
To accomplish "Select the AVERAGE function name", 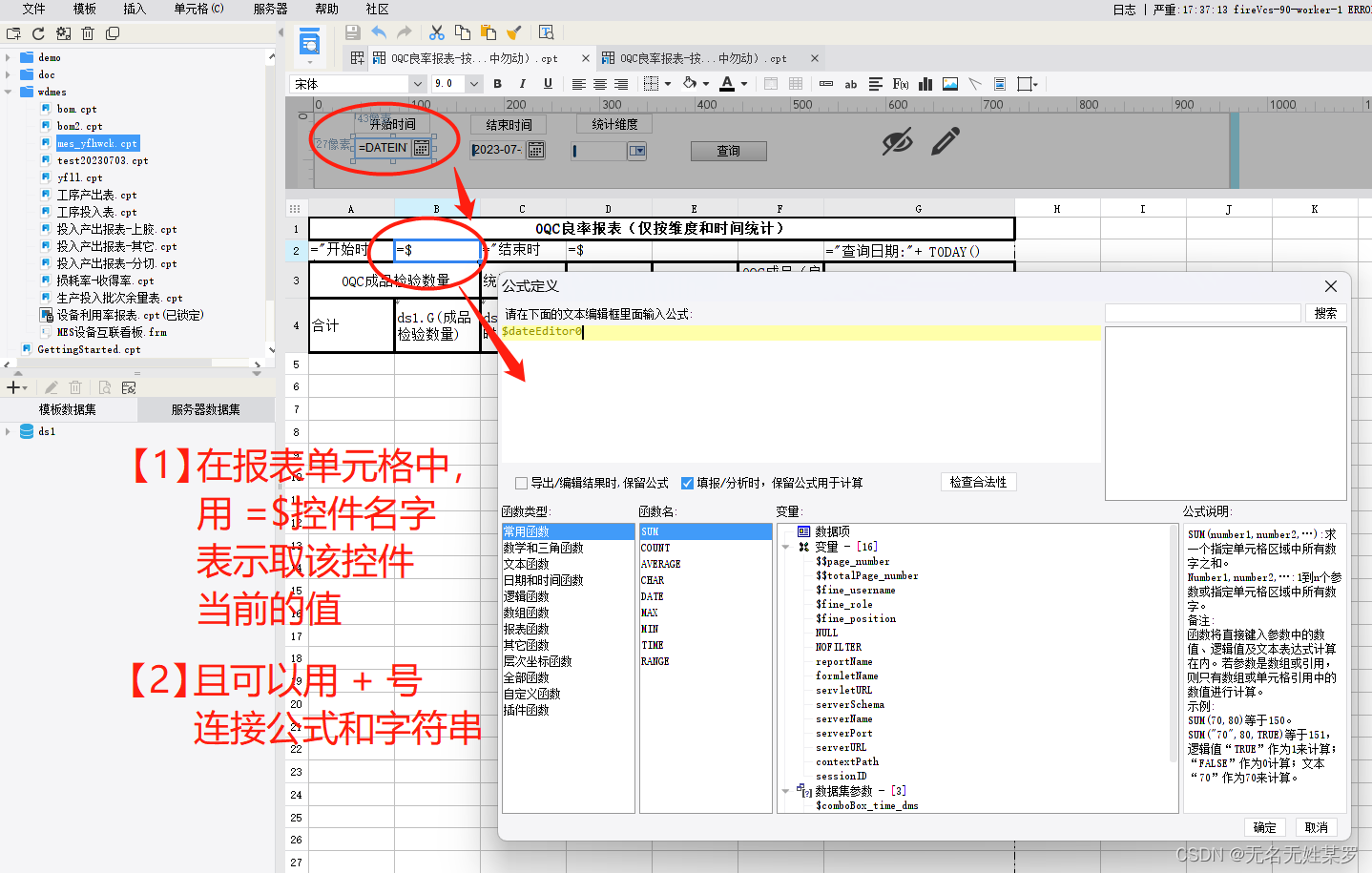I will [660, 564].
